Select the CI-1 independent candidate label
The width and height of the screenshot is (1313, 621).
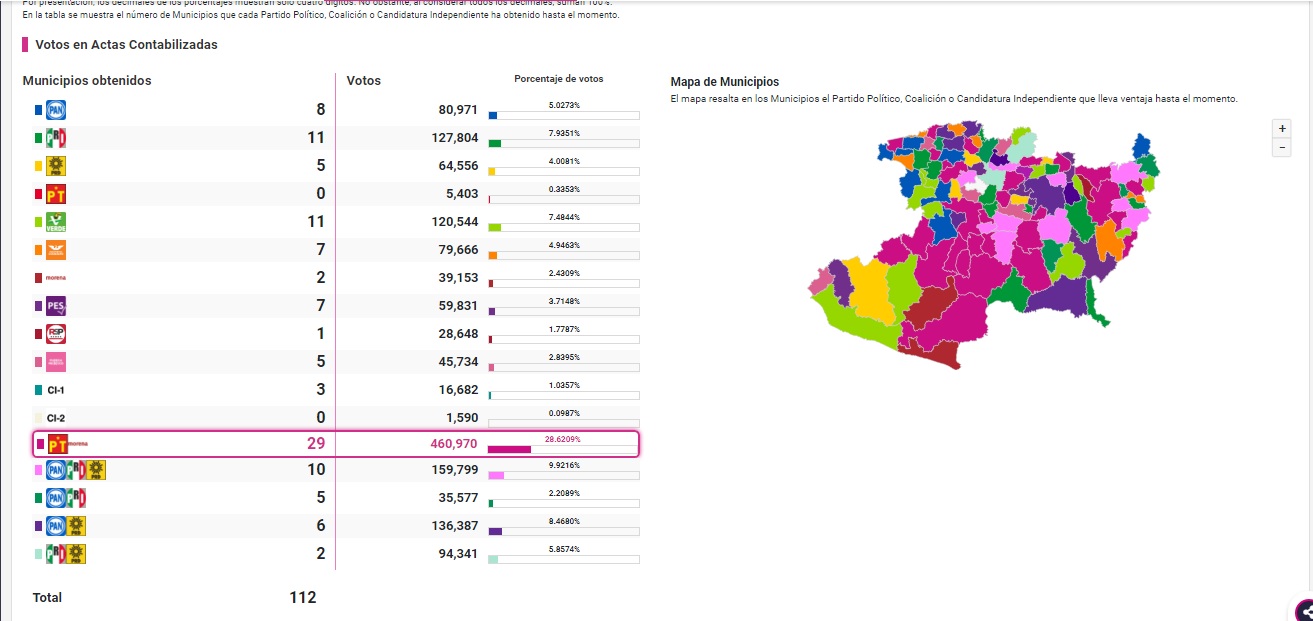point(56,390)
